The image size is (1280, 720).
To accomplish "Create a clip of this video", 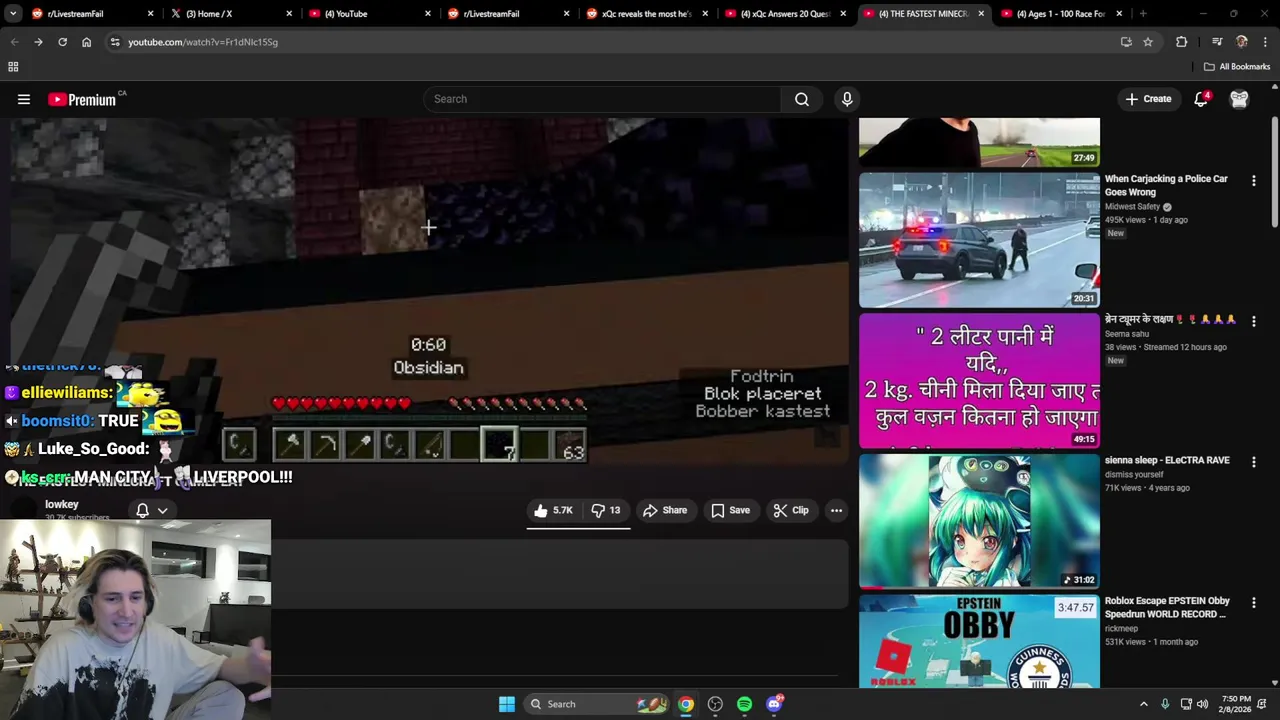I will [790, 510].
